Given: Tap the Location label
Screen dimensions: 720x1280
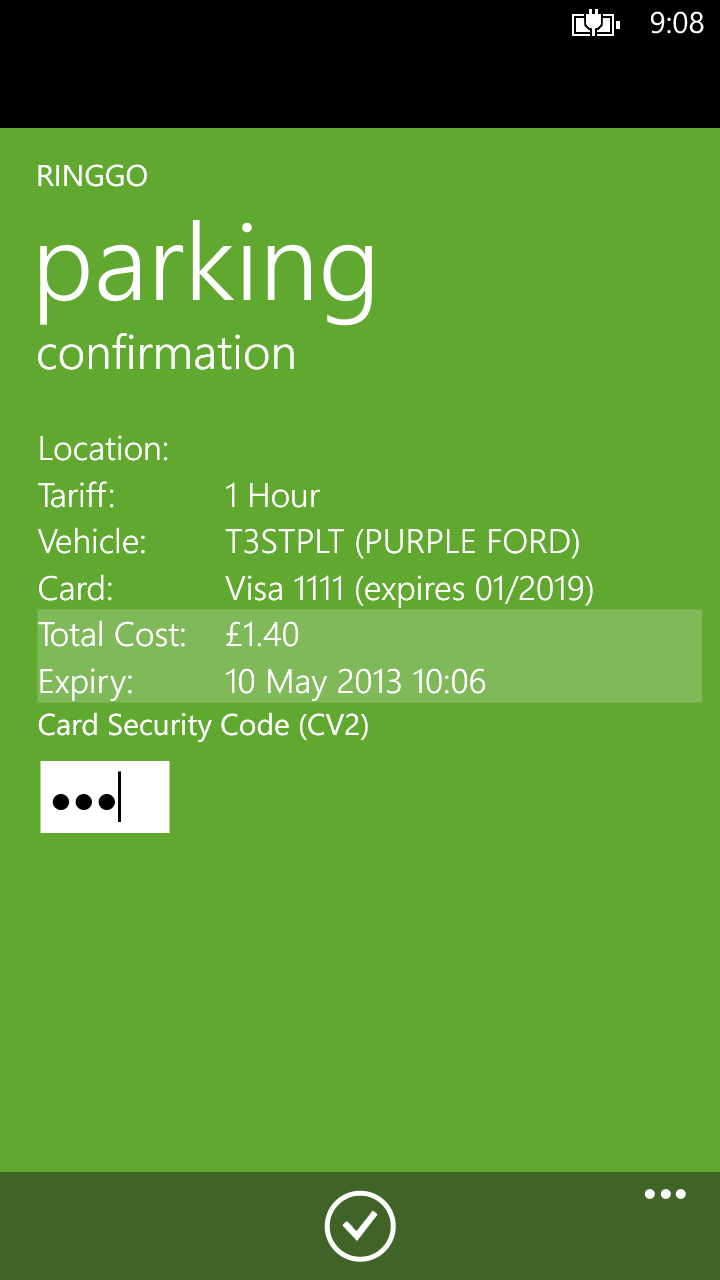Looking at the screenshot, I should click(103, 448).
